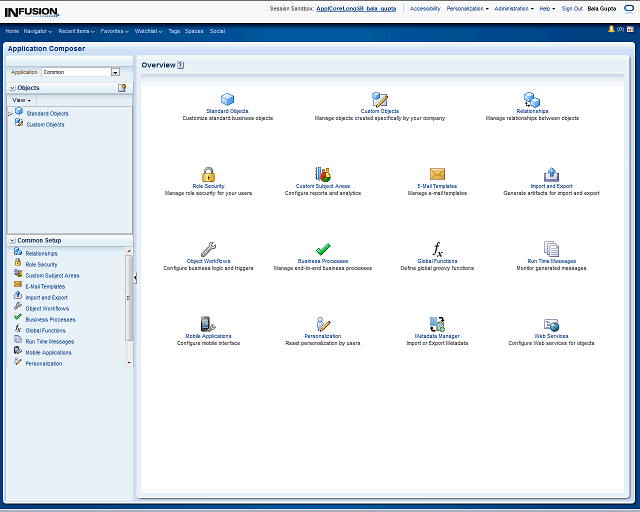Collapse the Common Setup section

(x=12, y=241)
